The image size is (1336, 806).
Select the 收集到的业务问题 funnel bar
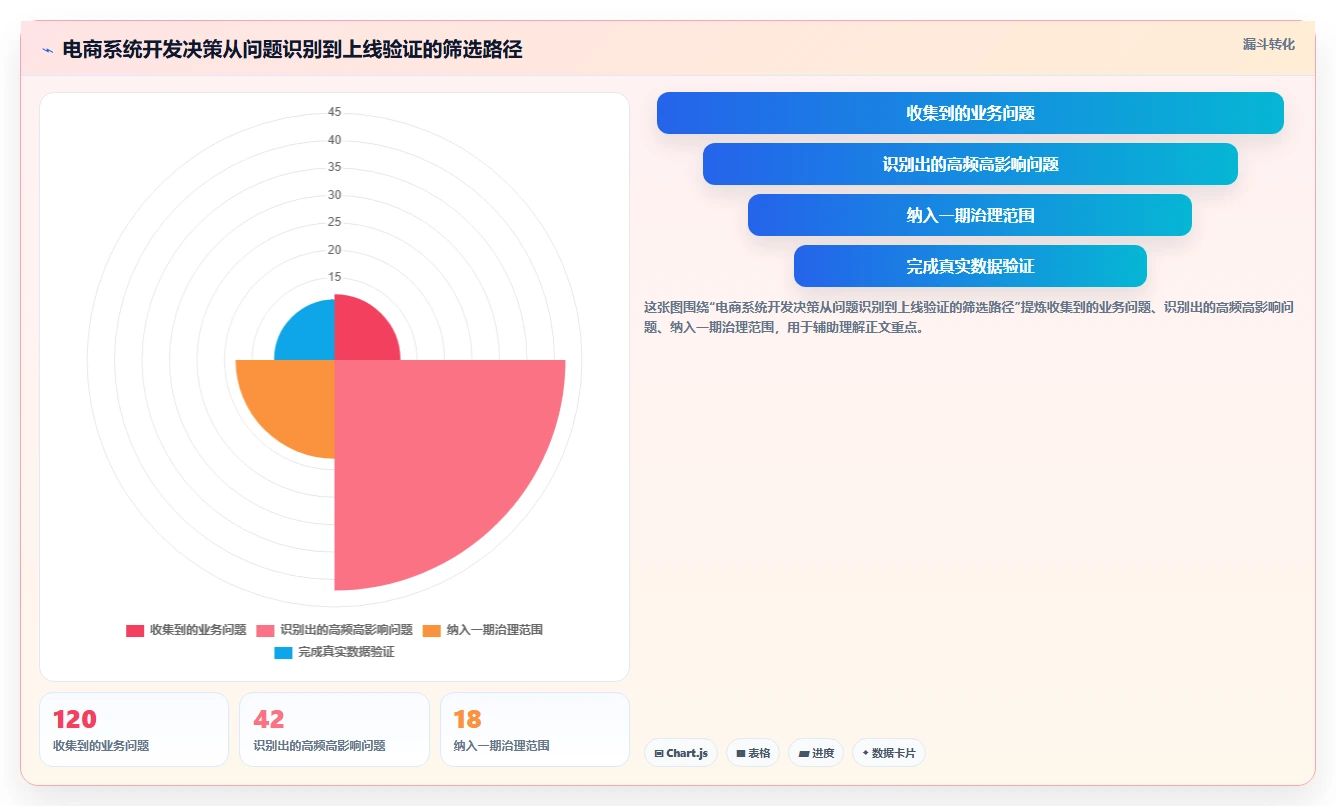[x=970, y=113]
